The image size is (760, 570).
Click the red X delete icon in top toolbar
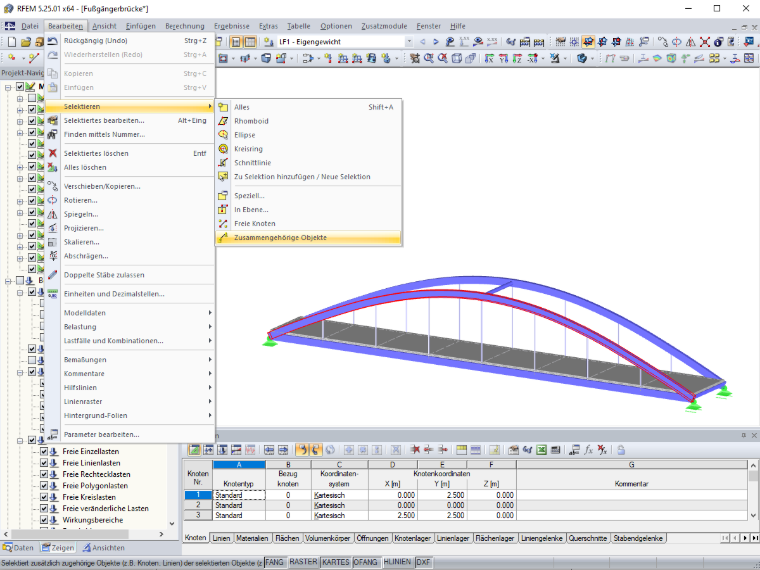705,42
